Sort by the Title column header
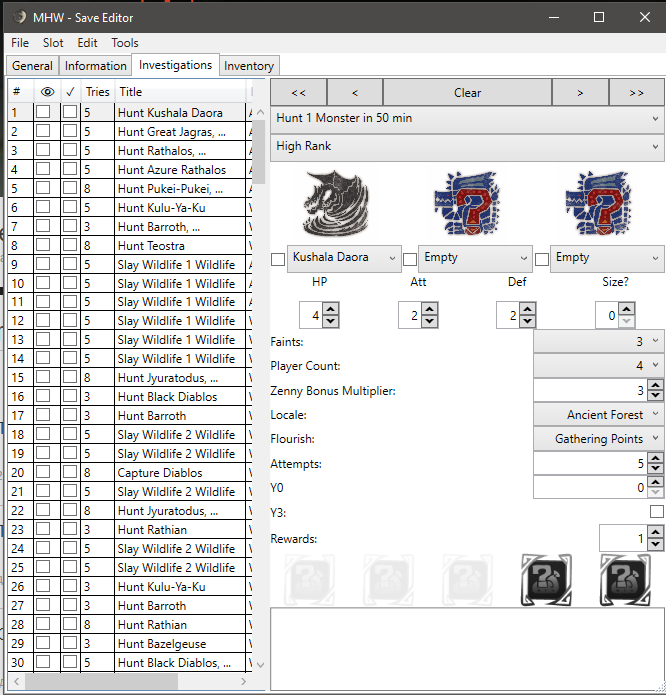 click(x=180, y=92)
